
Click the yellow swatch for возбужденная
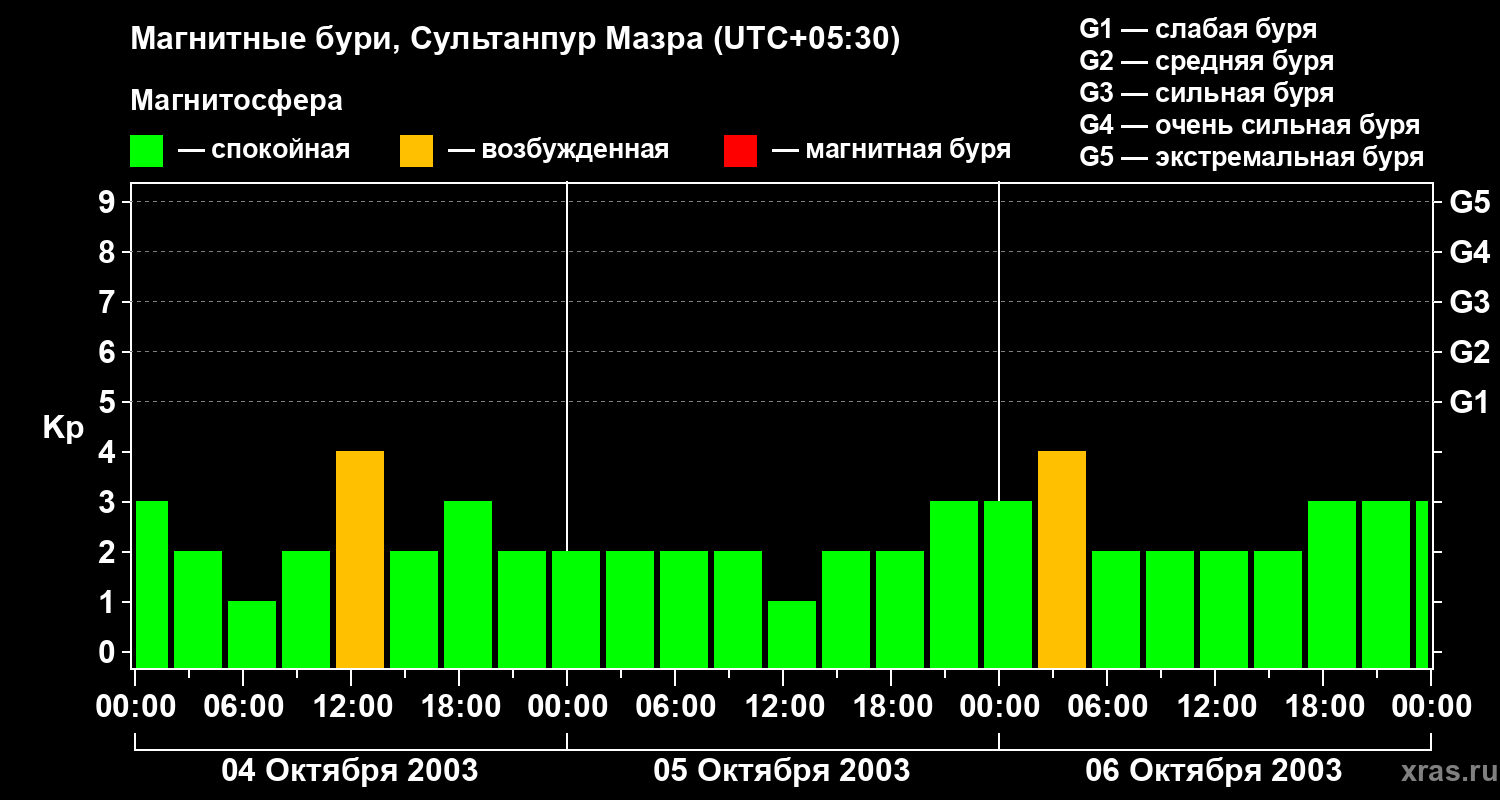(416, 151)
